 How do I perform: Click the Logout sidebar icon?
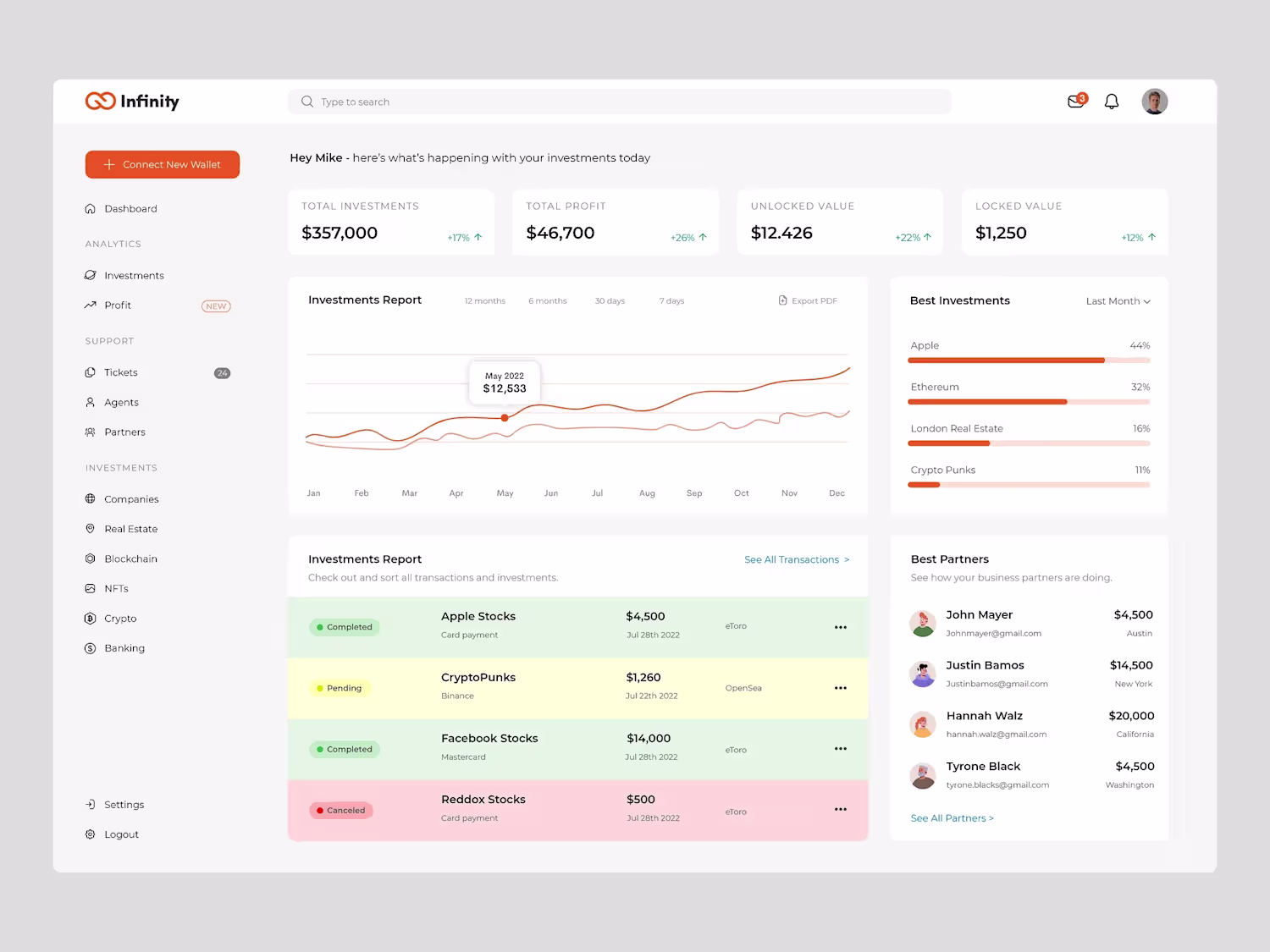[91, 834]
